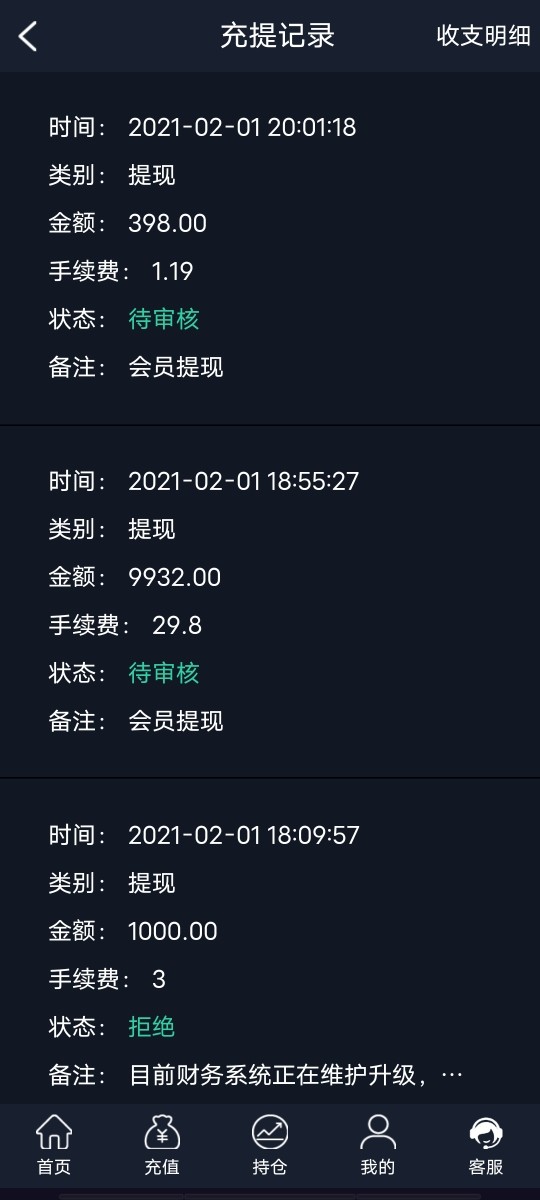Open 收支明细 link at top right

pos(483,36)
